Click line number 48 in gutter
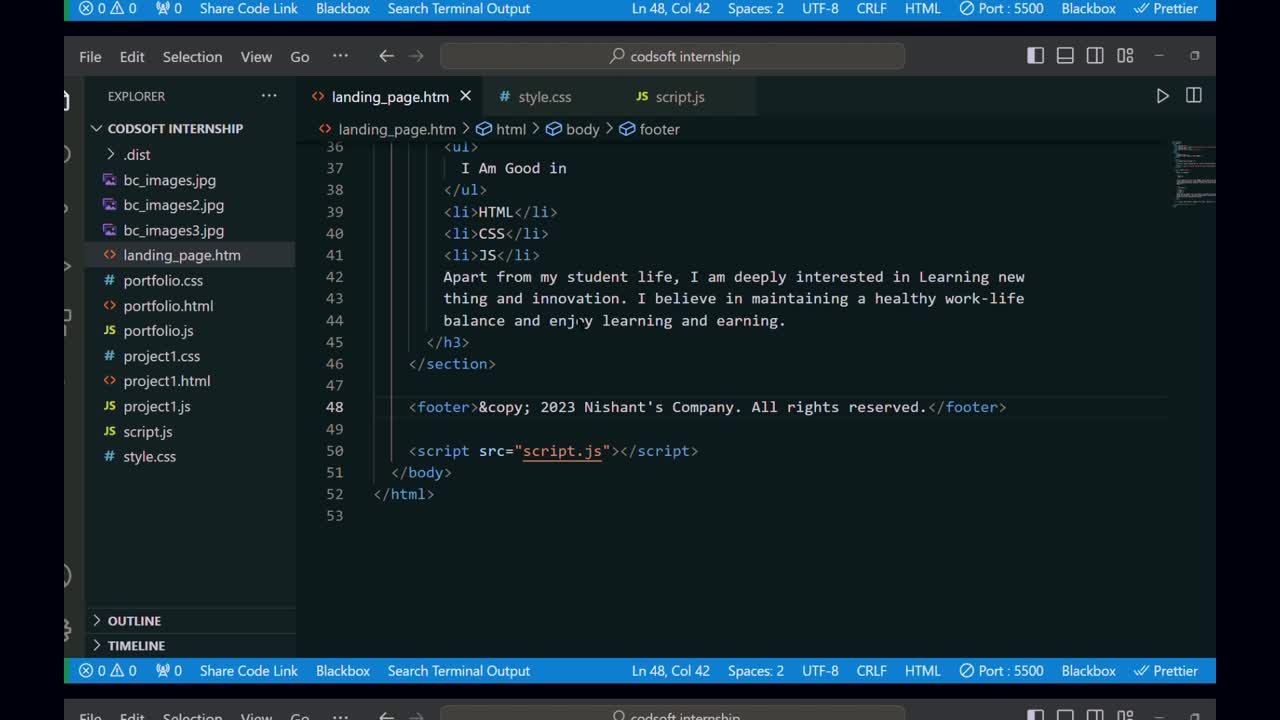Screen dimensions: 1280x720 coord(334,407)
